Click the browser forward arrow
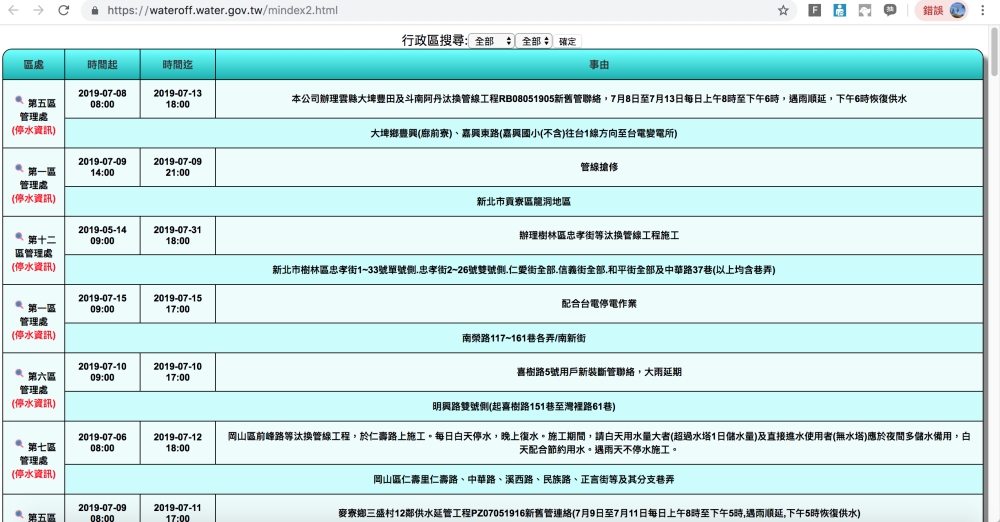 click(x=38, y=10)
